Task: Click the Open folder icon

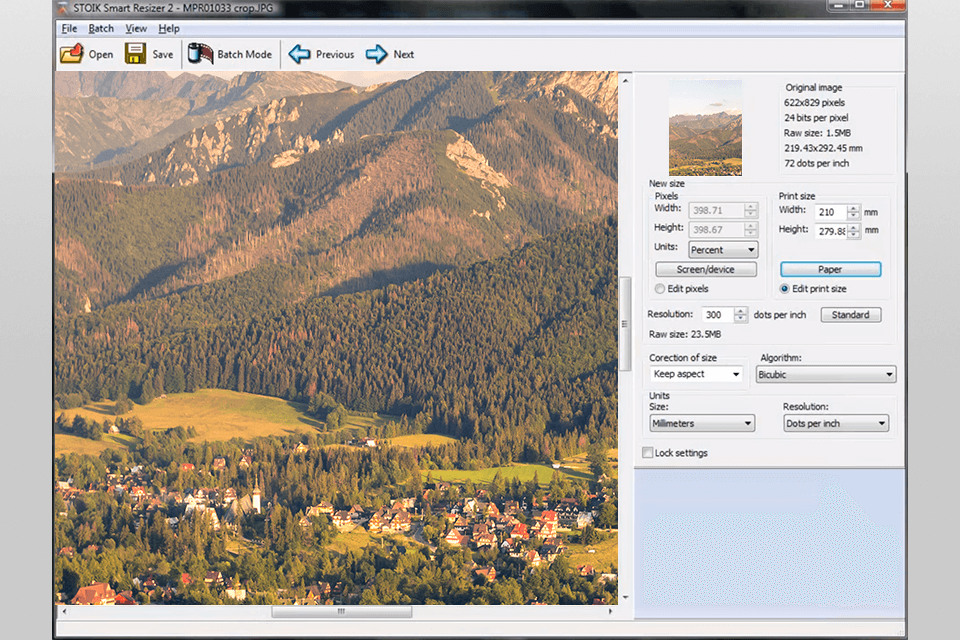Action: [72, 54]
